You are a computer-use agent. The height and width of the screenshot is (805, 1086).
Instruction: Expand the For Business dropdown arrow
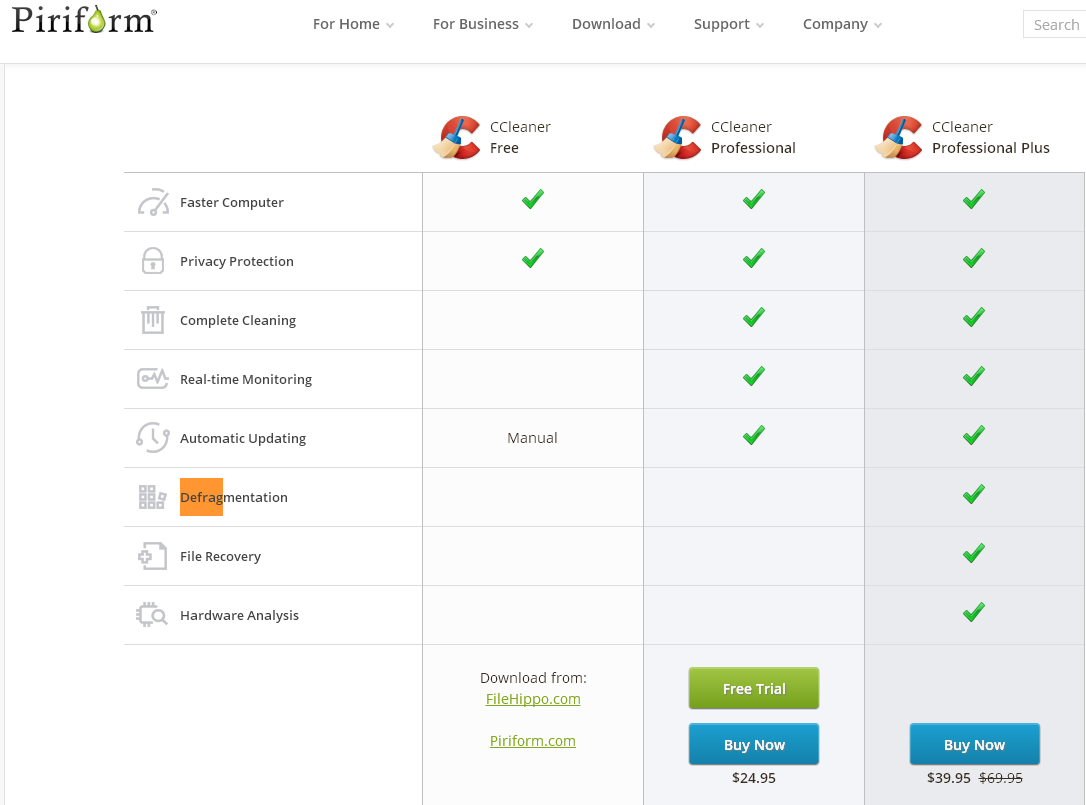point(529,26)
